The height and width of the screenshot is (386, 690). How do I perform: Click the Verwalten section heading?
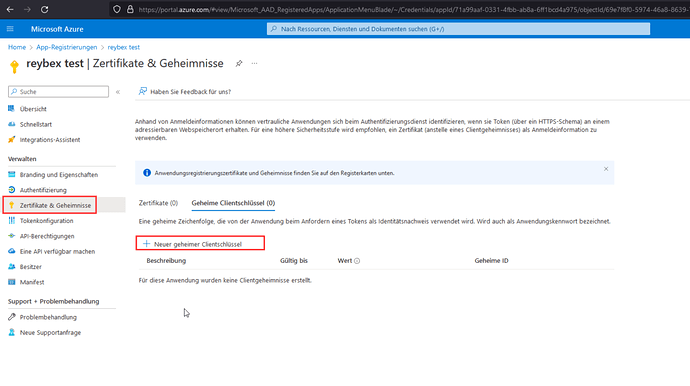[x=22, y=159]
